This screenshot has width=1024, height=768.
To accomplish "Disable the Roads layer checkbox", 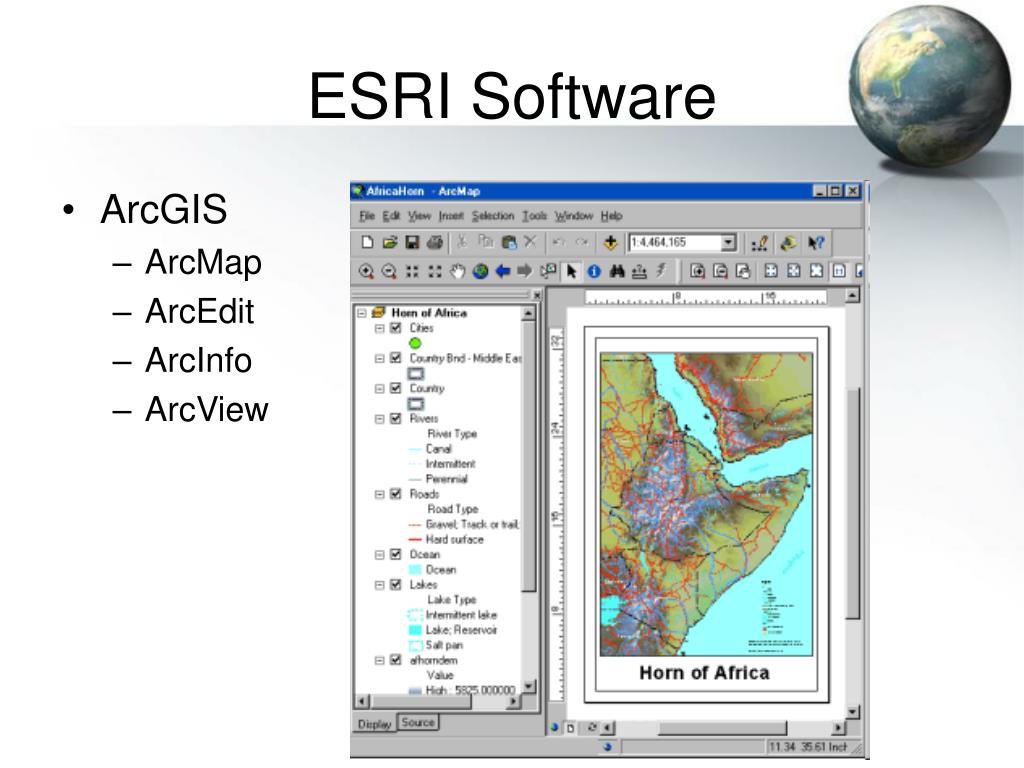I will (x=396, y=494).
